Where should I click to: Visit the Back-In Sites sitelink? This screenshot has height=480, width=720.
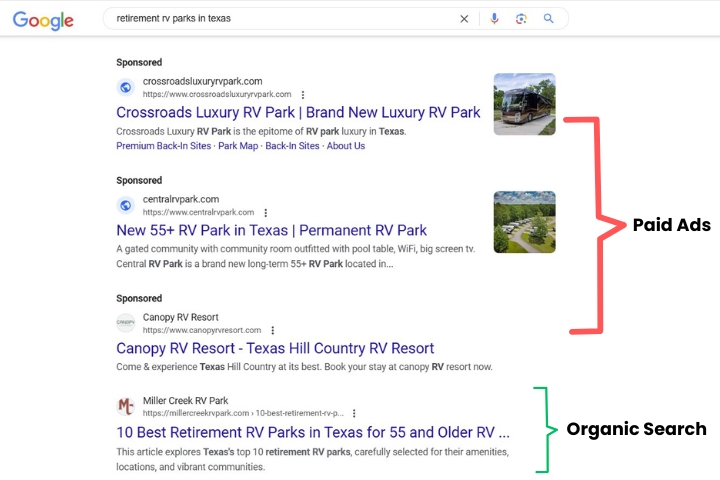click(x=292, y=146)
